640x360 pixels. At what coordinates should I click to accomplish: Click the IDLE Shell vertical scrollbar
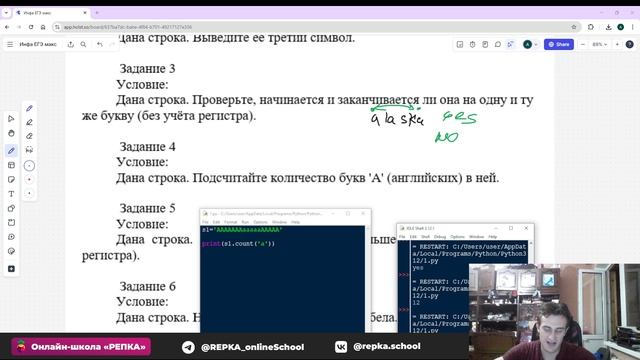(x=531, y=253)
